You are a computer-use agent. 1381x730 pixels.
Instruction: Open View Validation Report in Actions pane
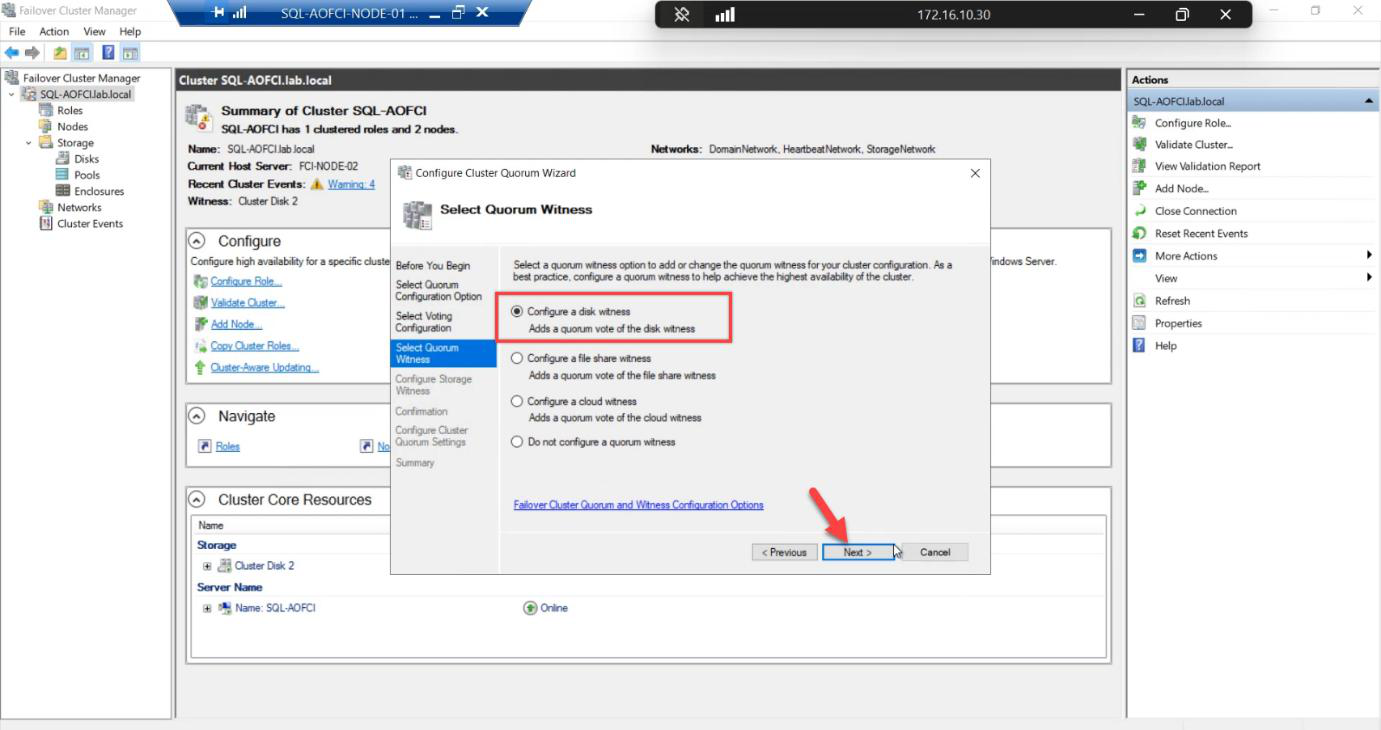click(1207, 166)
